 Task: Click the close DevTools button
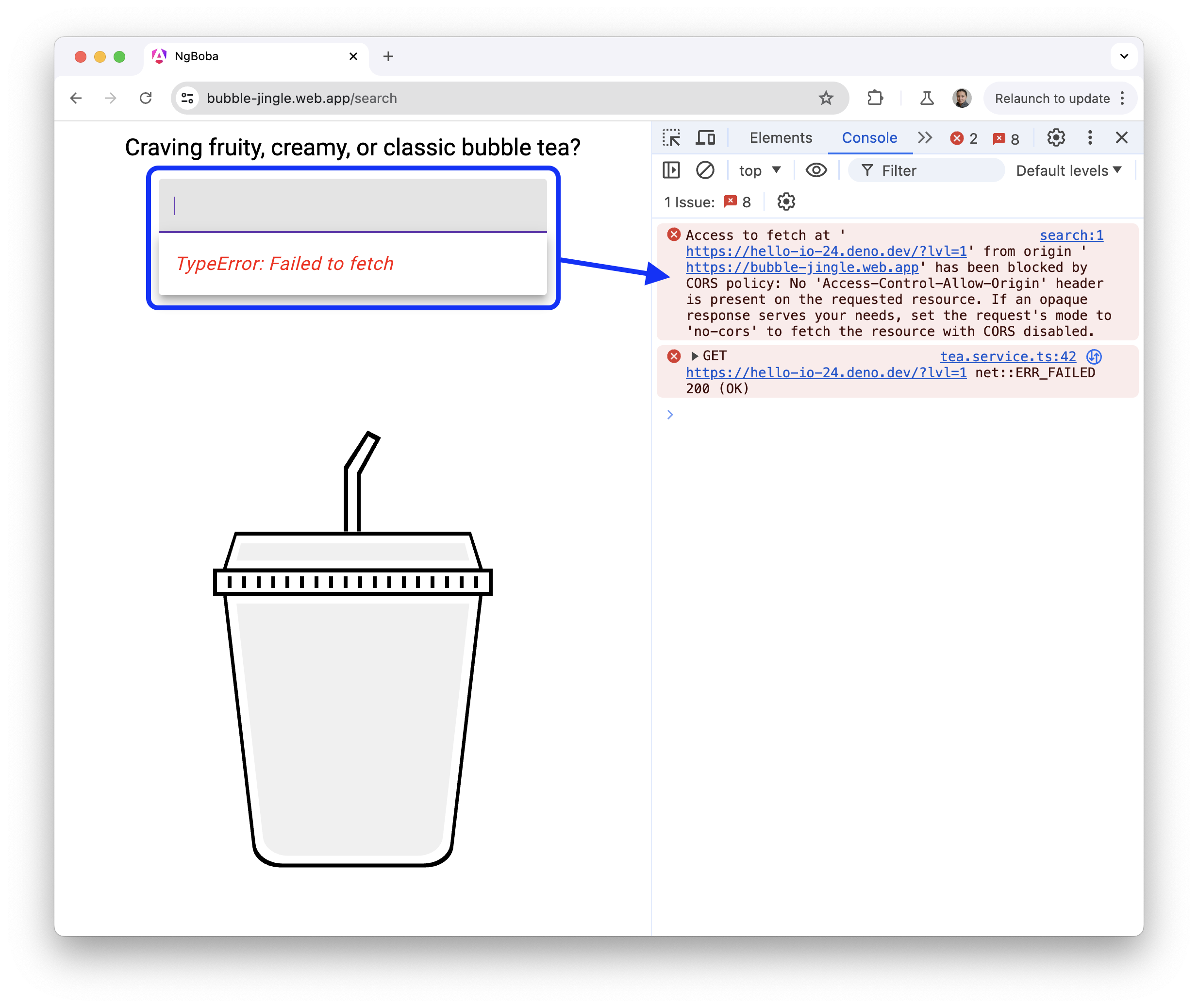[1122, 138]
